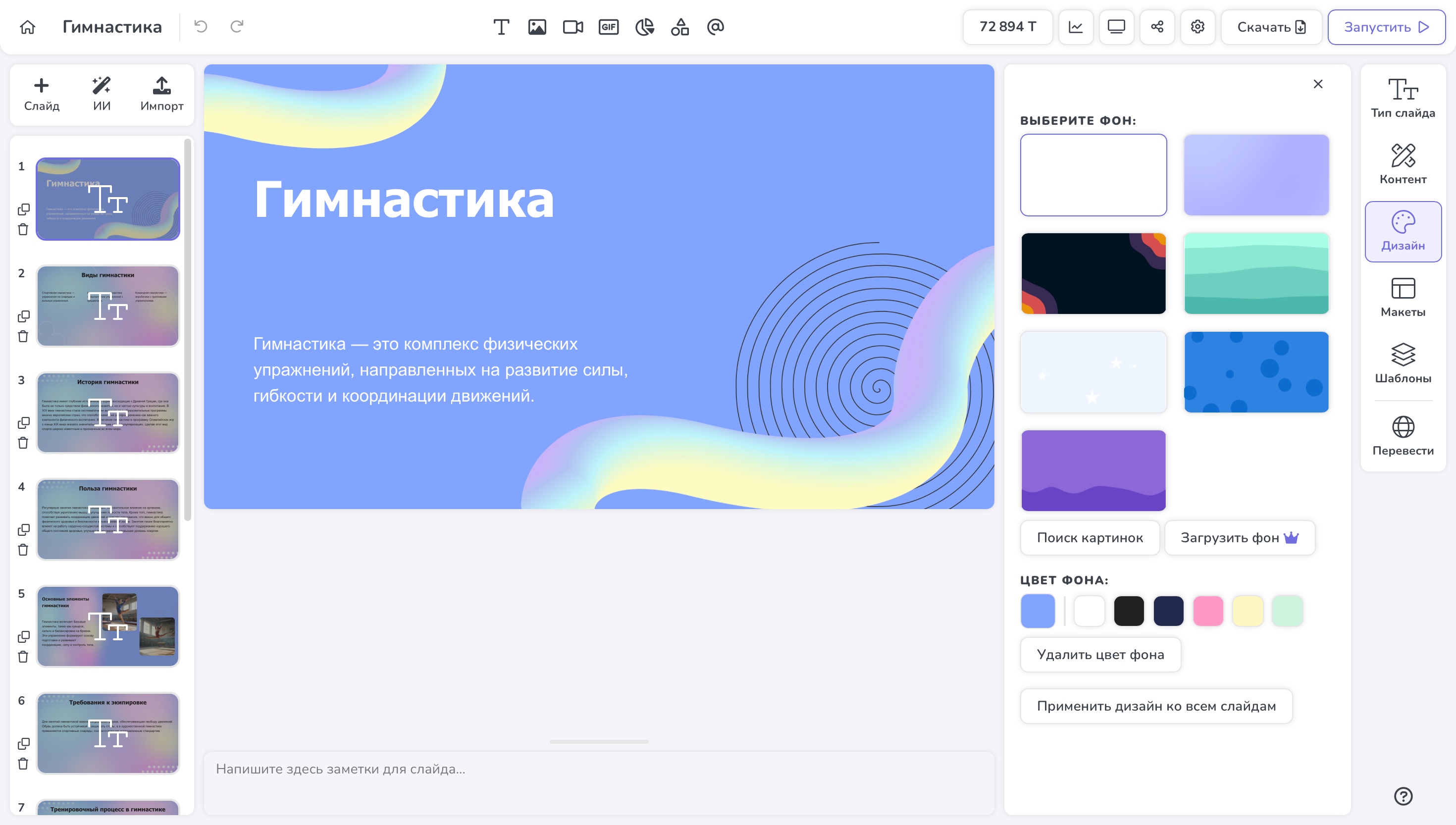Image resolution: width=1456 pixels, height=825 pixels.
Task: Open the Макеты tab
Action: tap(1403, 297)
